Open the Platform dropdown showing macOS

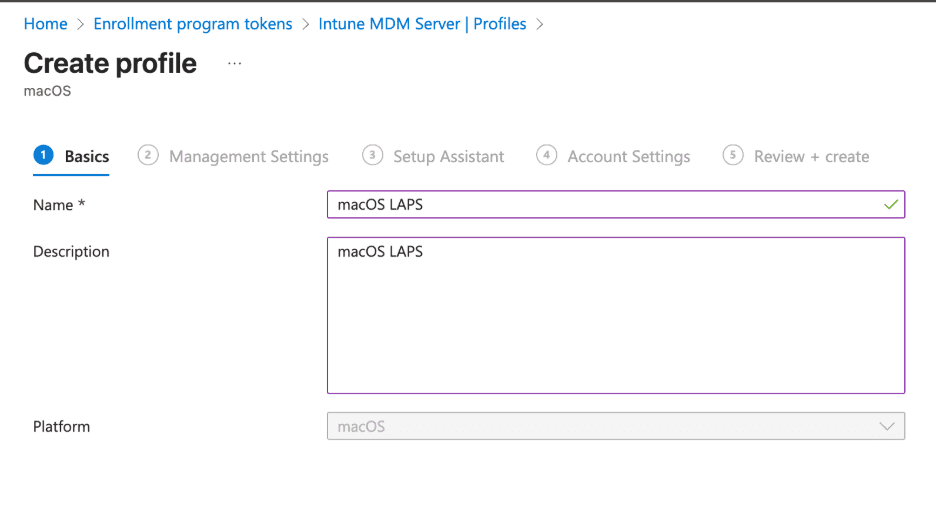click(600, 426)
